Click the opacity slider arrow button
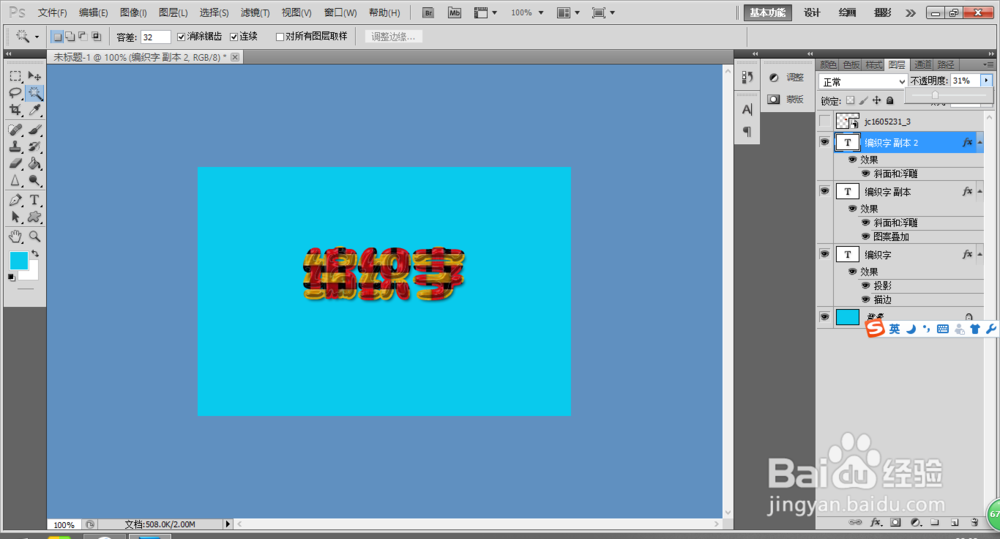This screenshot has width=1000, height=539. (987, 80)
